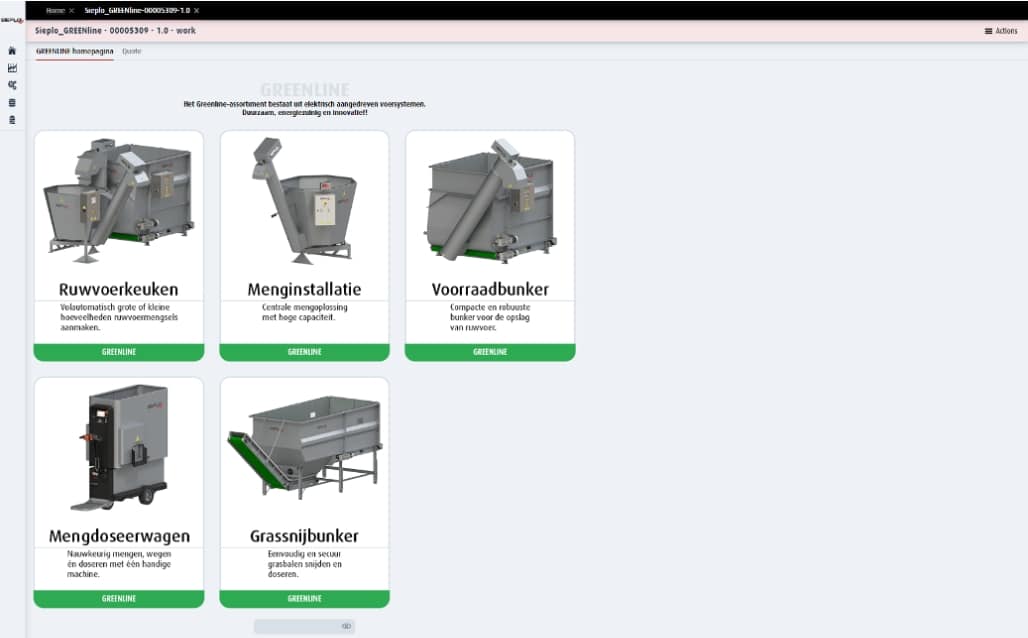Close the Home tab with its X

tap(72, 10)
